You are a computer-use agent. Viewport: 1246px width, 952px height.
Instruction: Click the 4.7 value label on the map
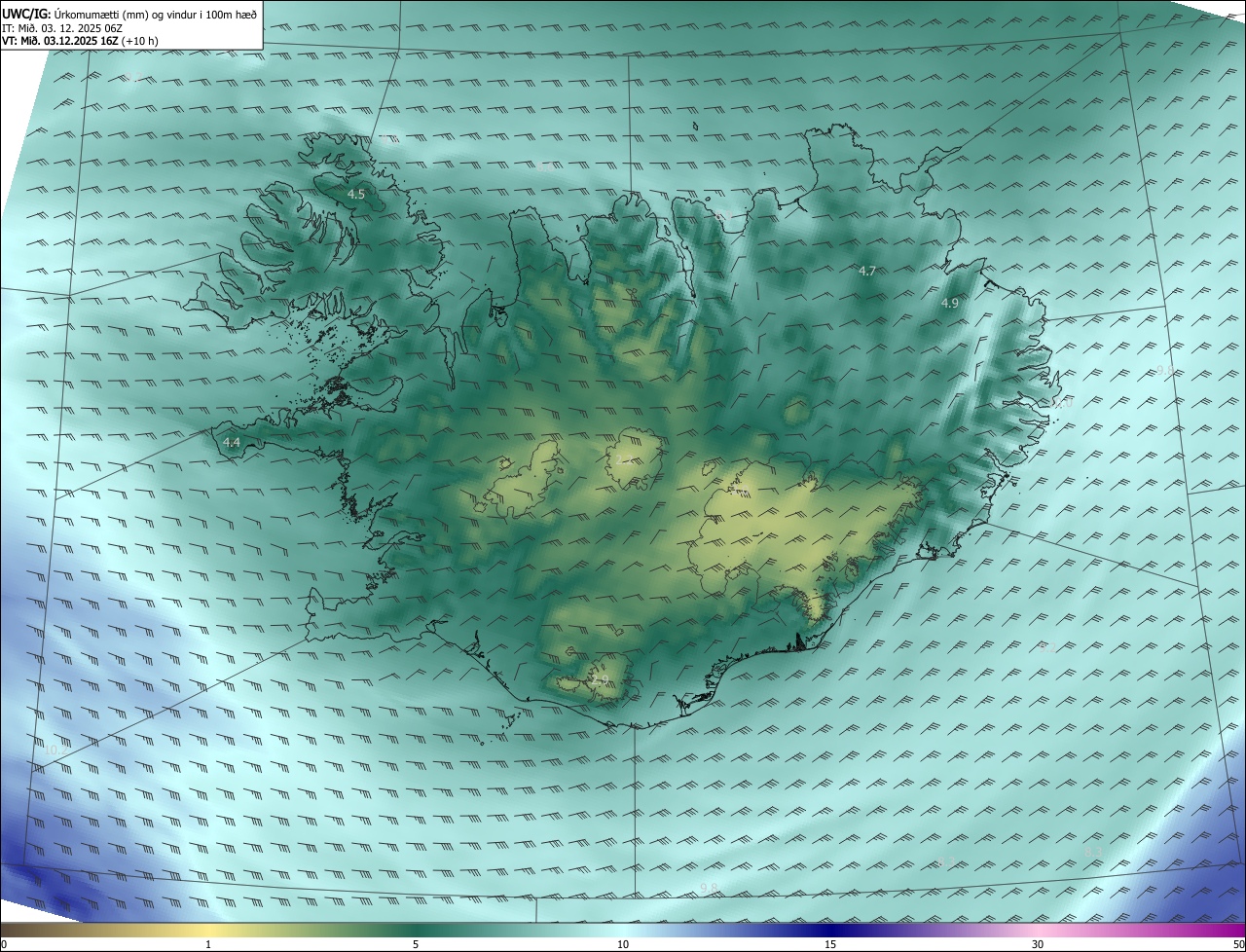coord(867,271)
